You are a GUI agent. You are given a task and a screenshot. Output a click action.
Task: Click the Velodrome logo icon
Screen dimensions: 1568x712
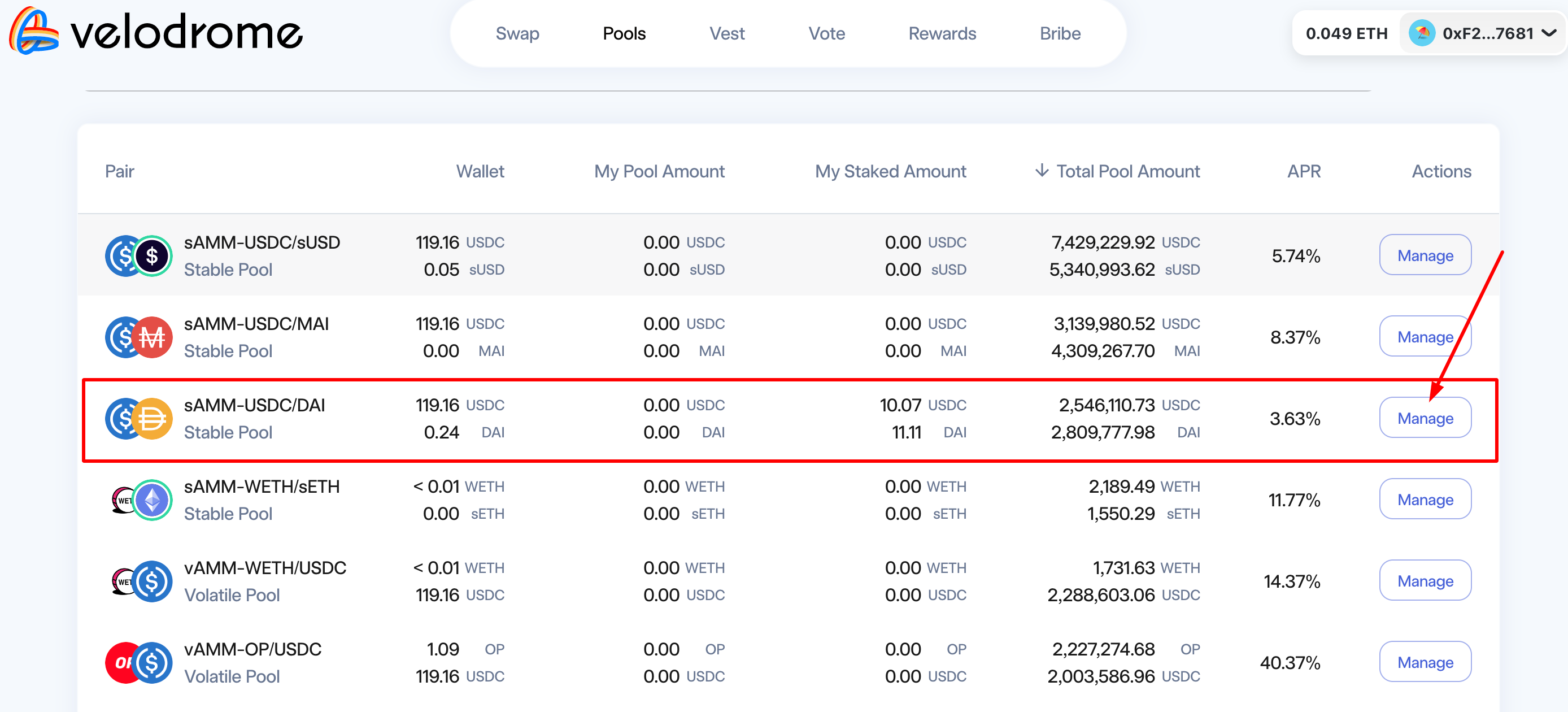tap(34, 31)
